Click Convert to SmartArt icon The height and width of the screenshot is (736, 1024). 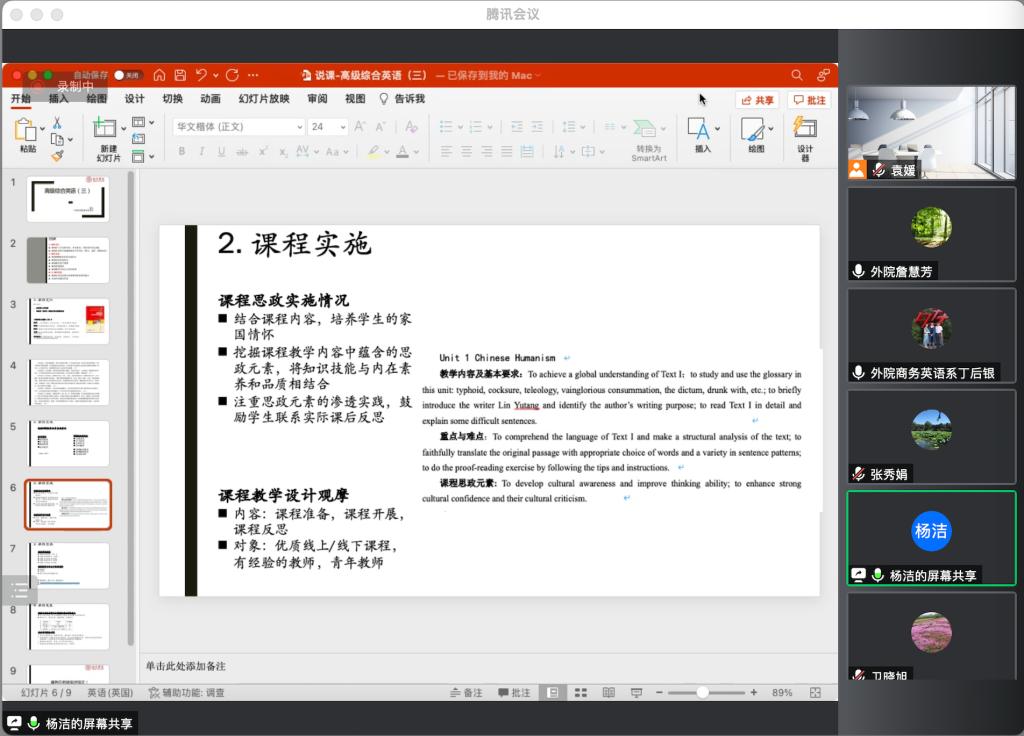(648, 137)
